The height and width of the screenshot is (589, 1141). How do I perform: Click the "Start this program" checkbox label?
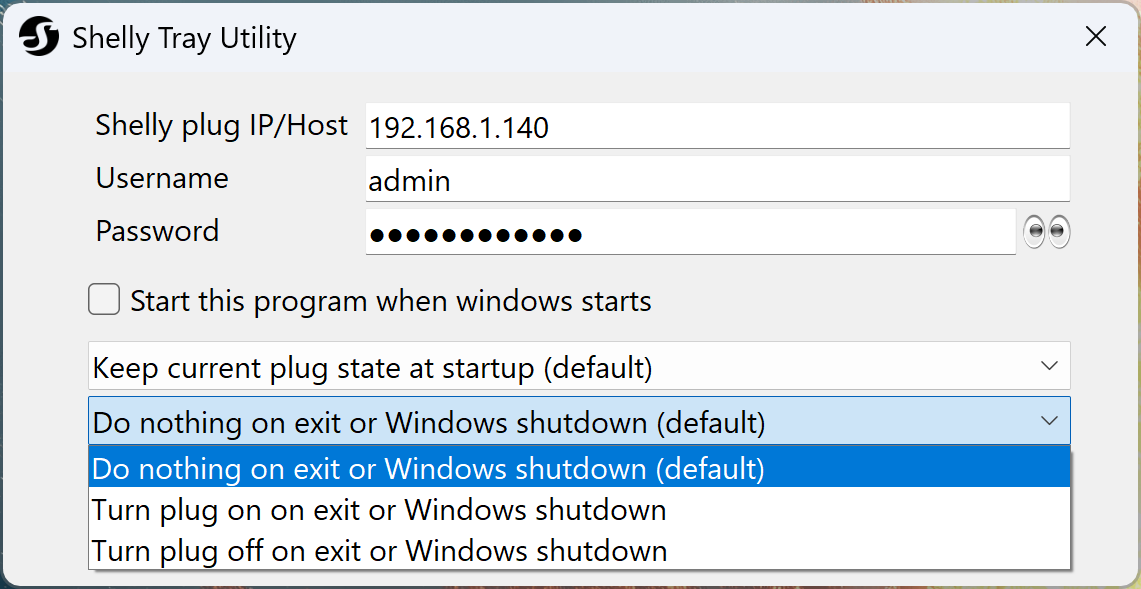click(x=390, y=301)
